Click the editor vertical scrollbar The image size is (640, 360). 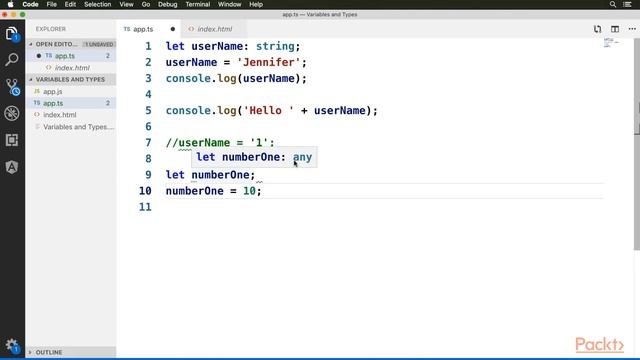[x=637, y=144]
